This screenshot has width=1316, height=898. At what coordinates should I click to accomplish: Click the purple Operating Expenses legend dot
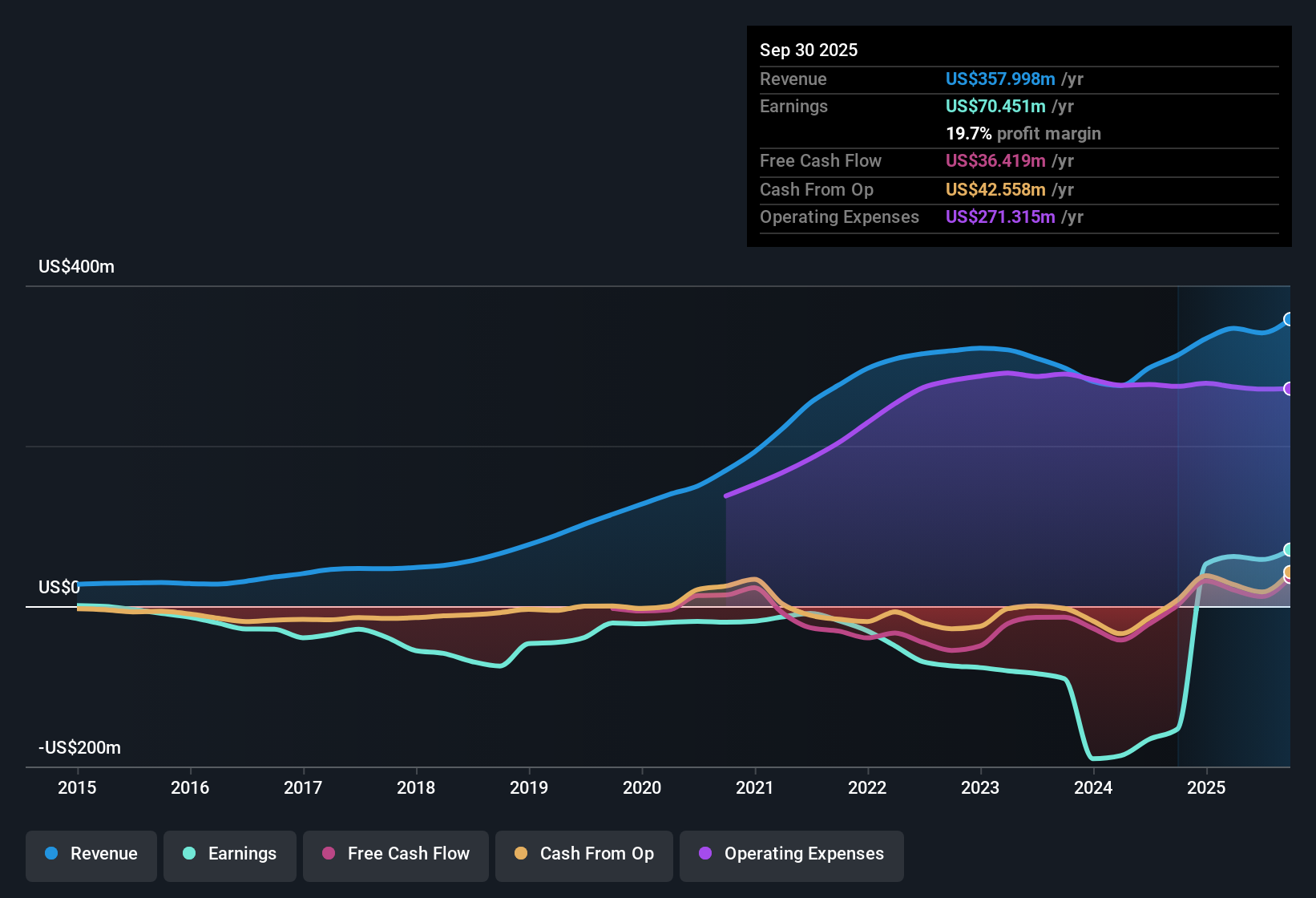coord(703,854)
